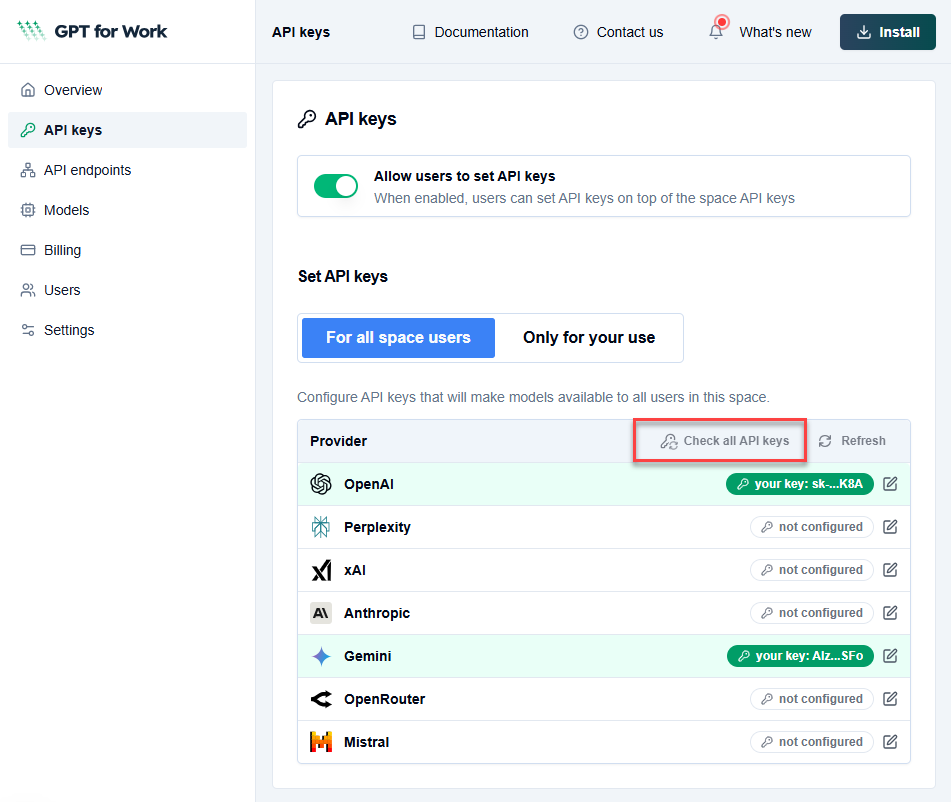Click the OpenAI provider logo

coord(320,484)
